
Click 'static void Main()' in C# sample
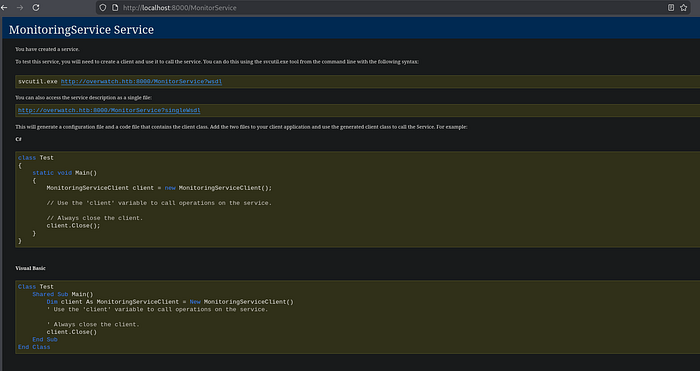[x=64, y=173]
